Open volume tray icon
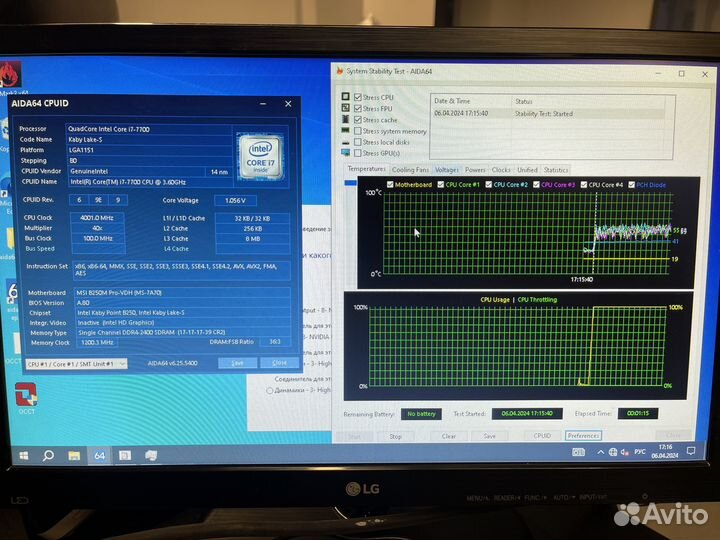This screenshot has width=720, height=540. coord(625,452)
